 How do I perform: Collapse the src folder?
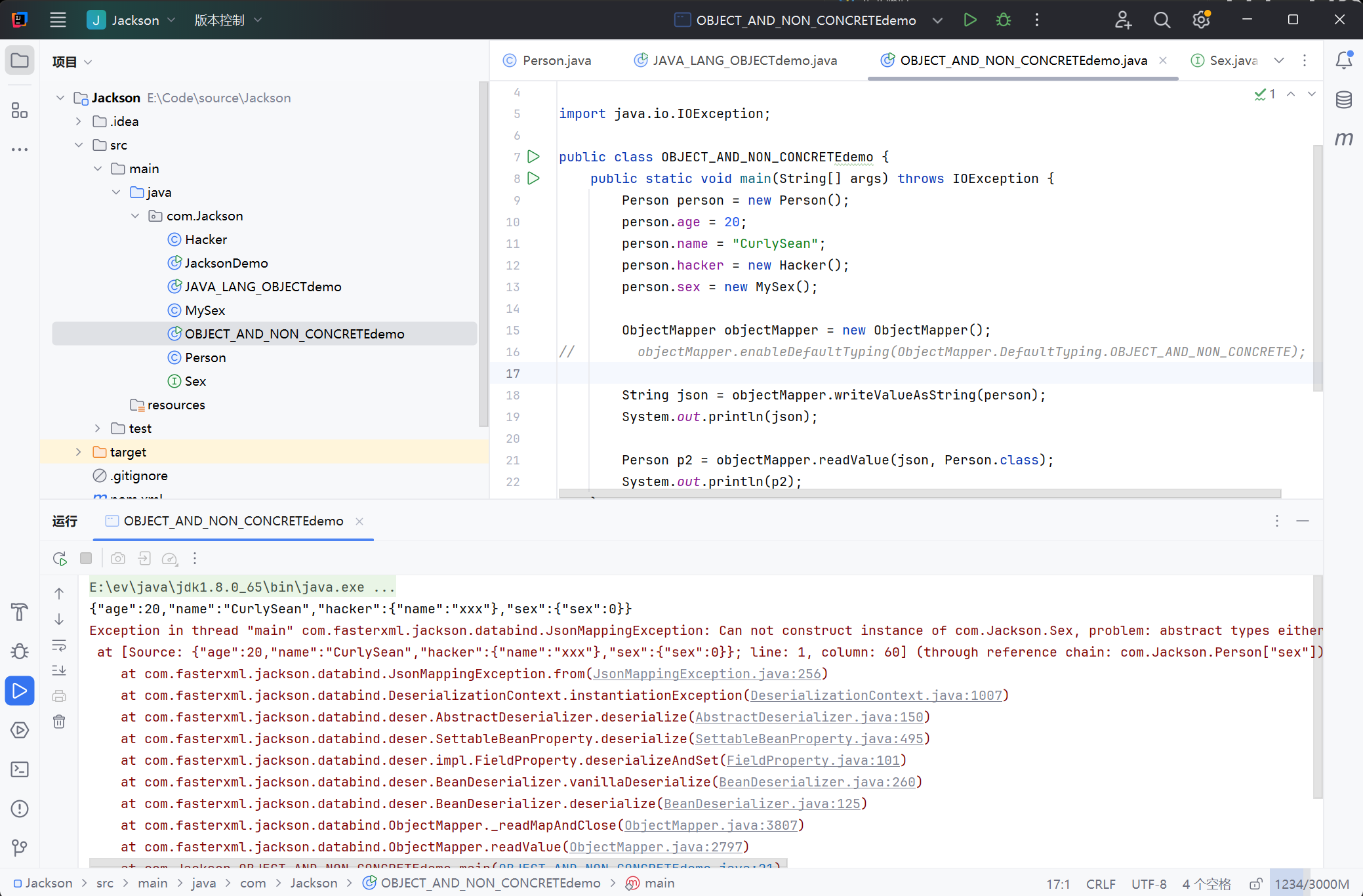pyautogui.click(x=79, y=145)
